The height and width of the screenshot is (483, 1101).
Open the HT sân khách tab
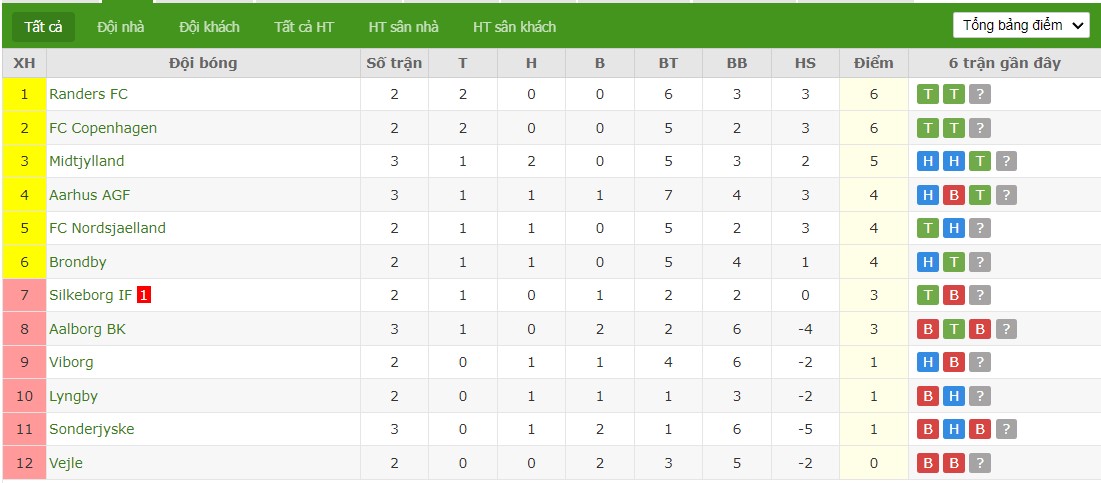coord(515,27)
